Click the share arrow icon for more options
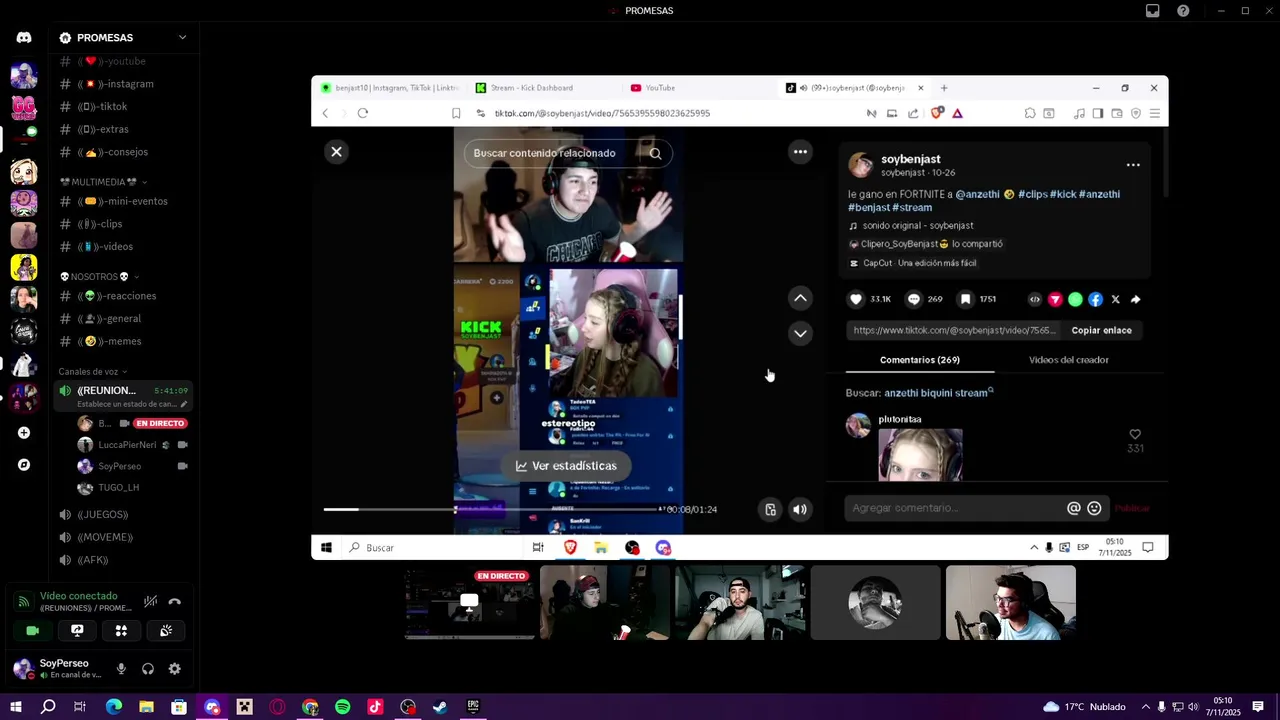Screen dimensions: 1280x720 (x=1135, y=299)
